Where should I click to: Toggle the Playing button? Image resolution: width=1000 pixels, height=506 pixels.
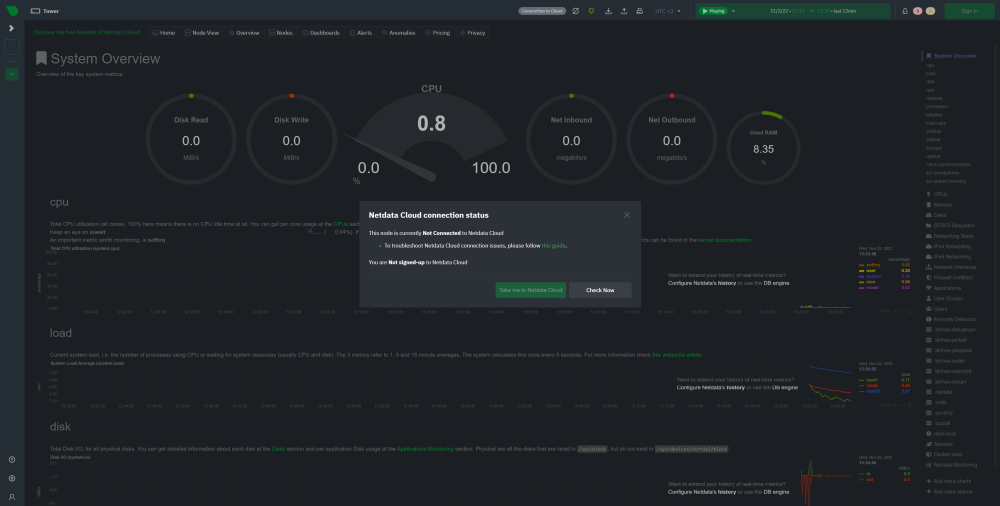coord(713,11)
